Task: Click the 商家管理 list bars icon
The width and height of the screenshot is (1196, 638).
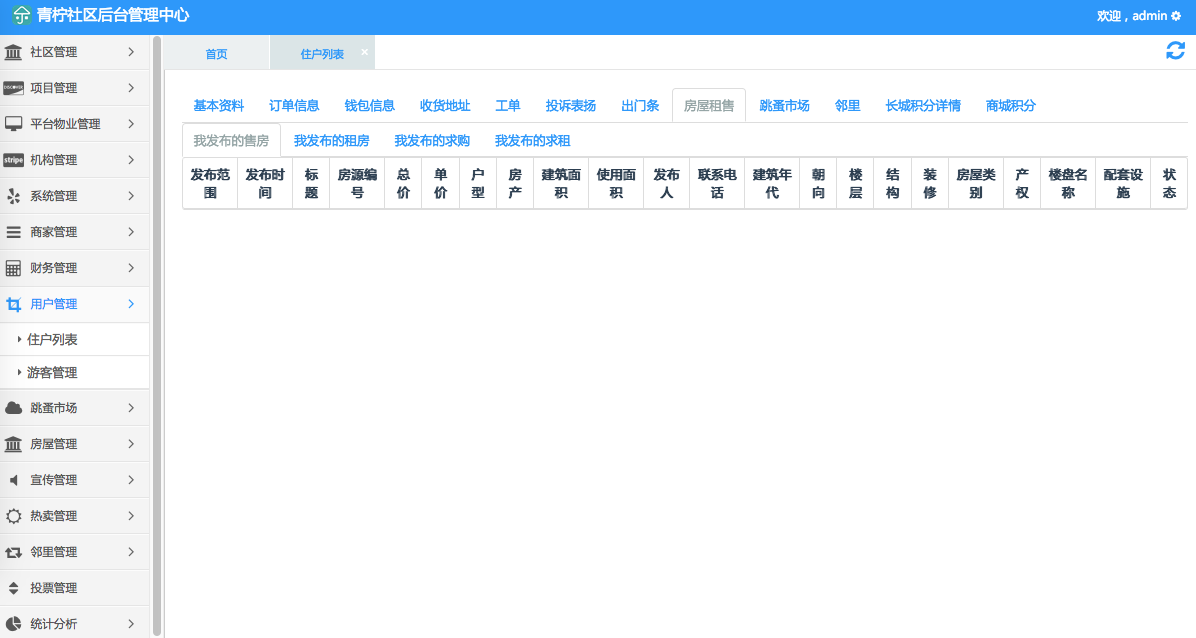Action: [13, 232]
